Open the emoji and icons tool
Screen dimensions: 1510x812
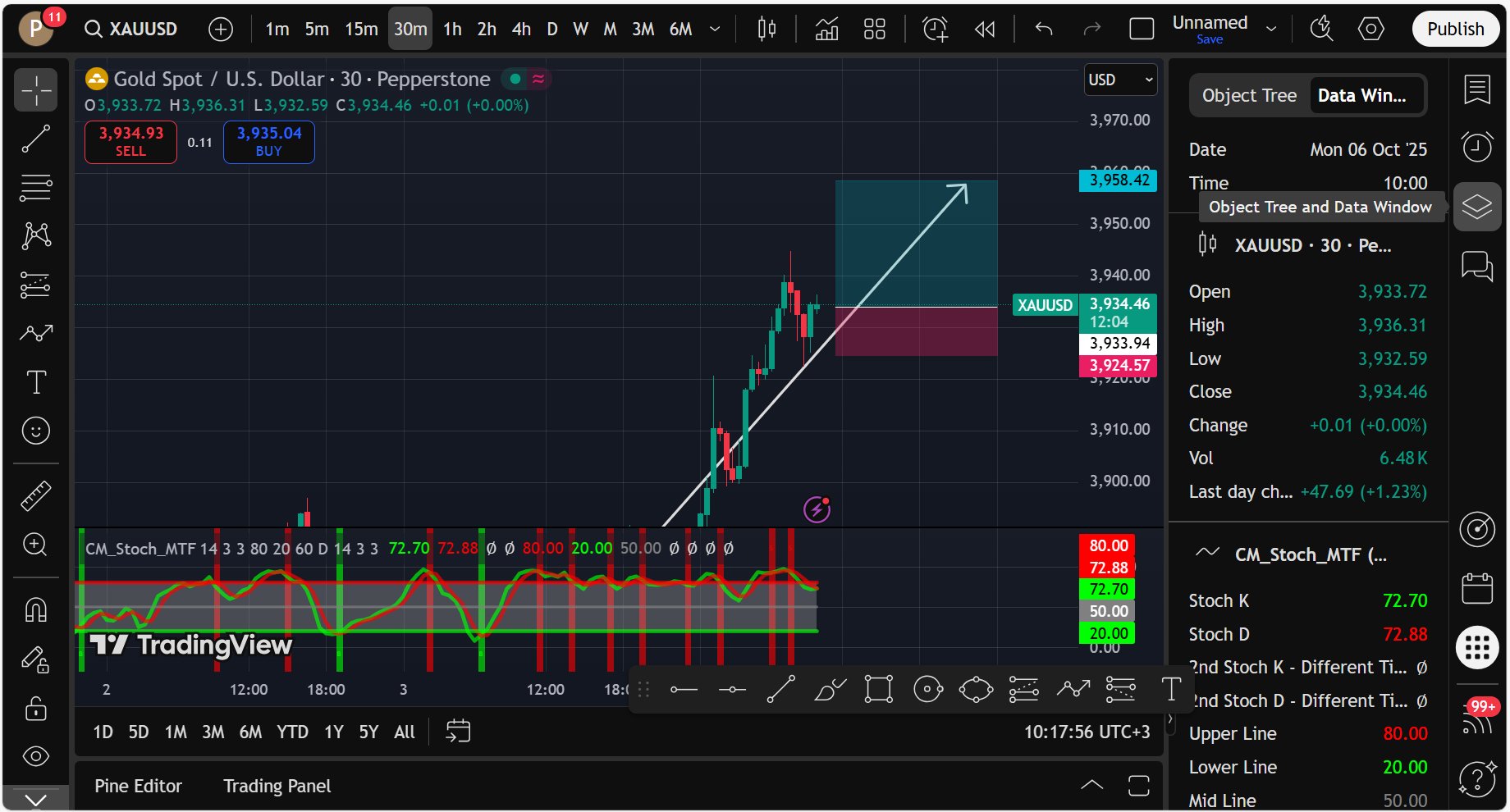[x=35, y=431]
